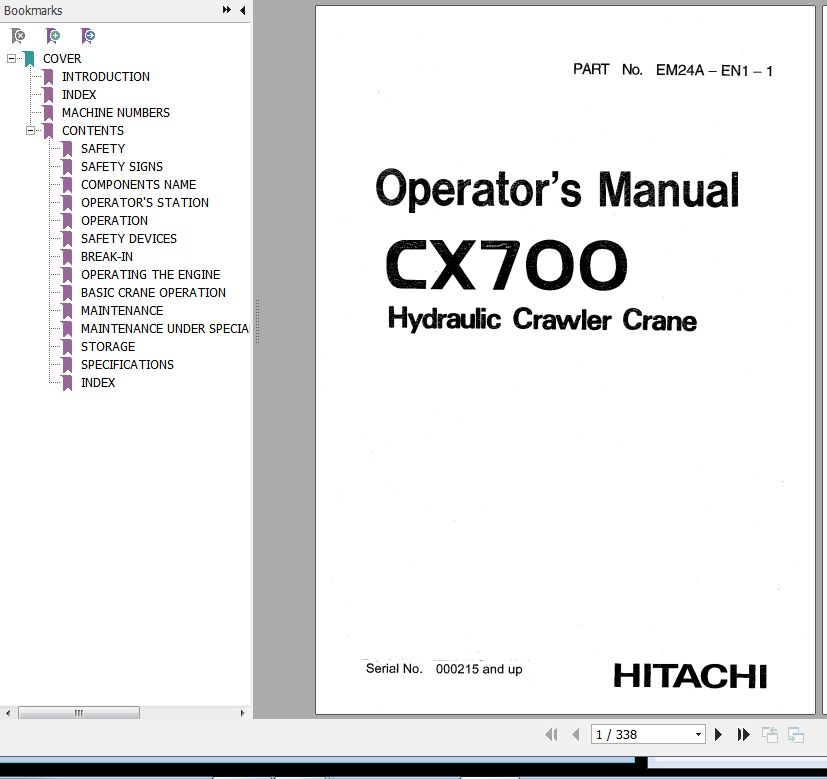Select the OPERATOR'S STATION bookmark
The width and height of the screenshot is (827, 779).
point(144,203)
